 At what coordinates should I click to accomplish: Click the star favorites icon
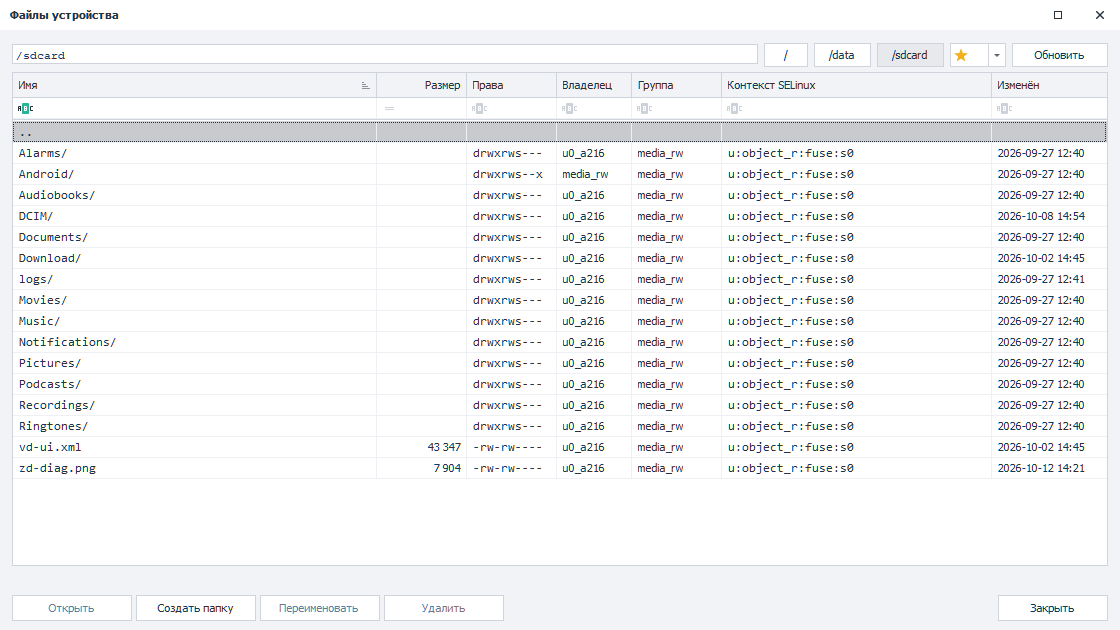click(x=961, y=55)
